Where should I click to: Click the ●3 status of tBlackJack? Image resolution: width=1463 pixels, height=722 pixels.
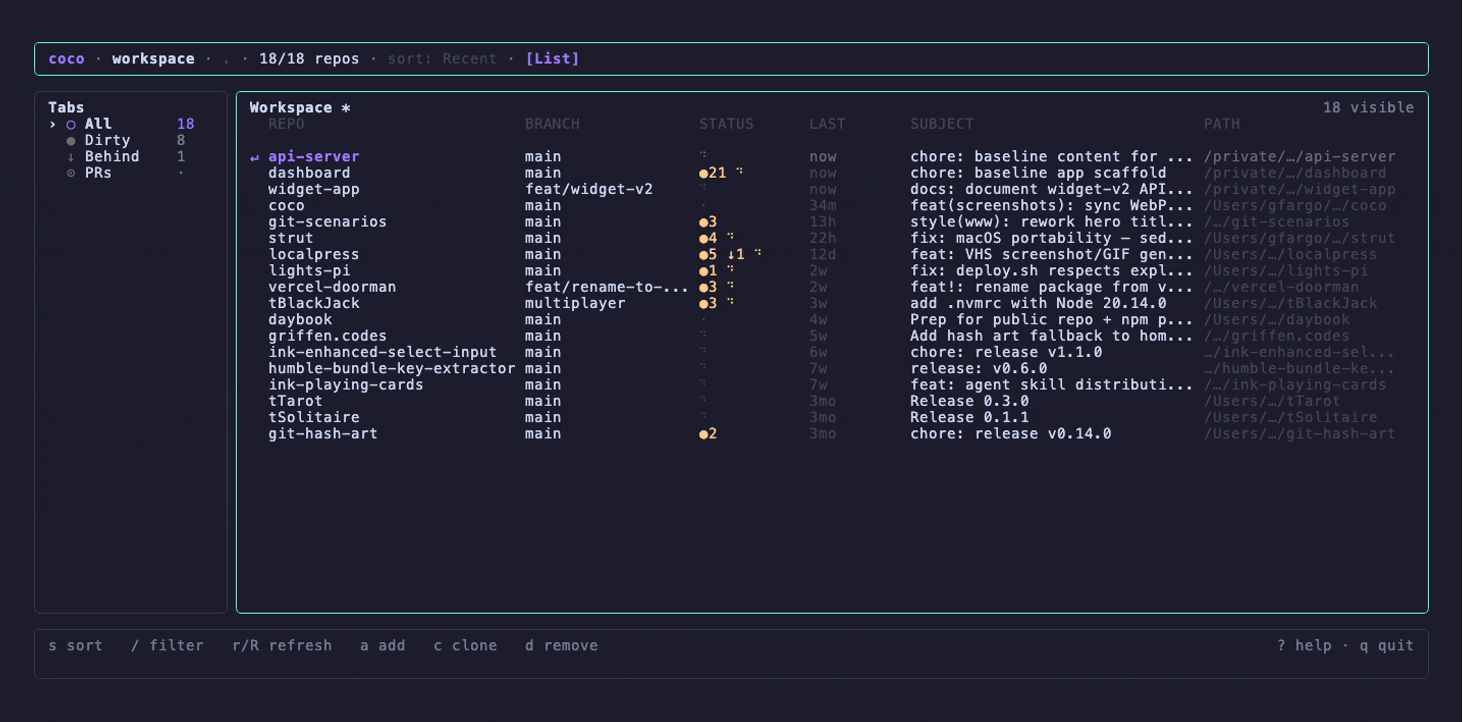click(708, 303)
